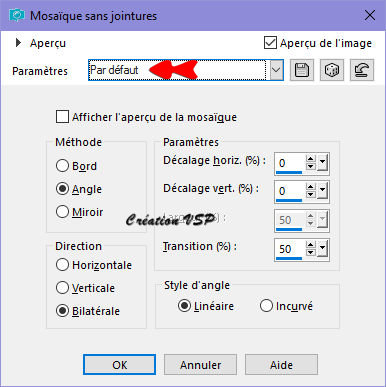Click the Annuler button
The height and width of the screenshot is (387, 386).
click(200, 365)
